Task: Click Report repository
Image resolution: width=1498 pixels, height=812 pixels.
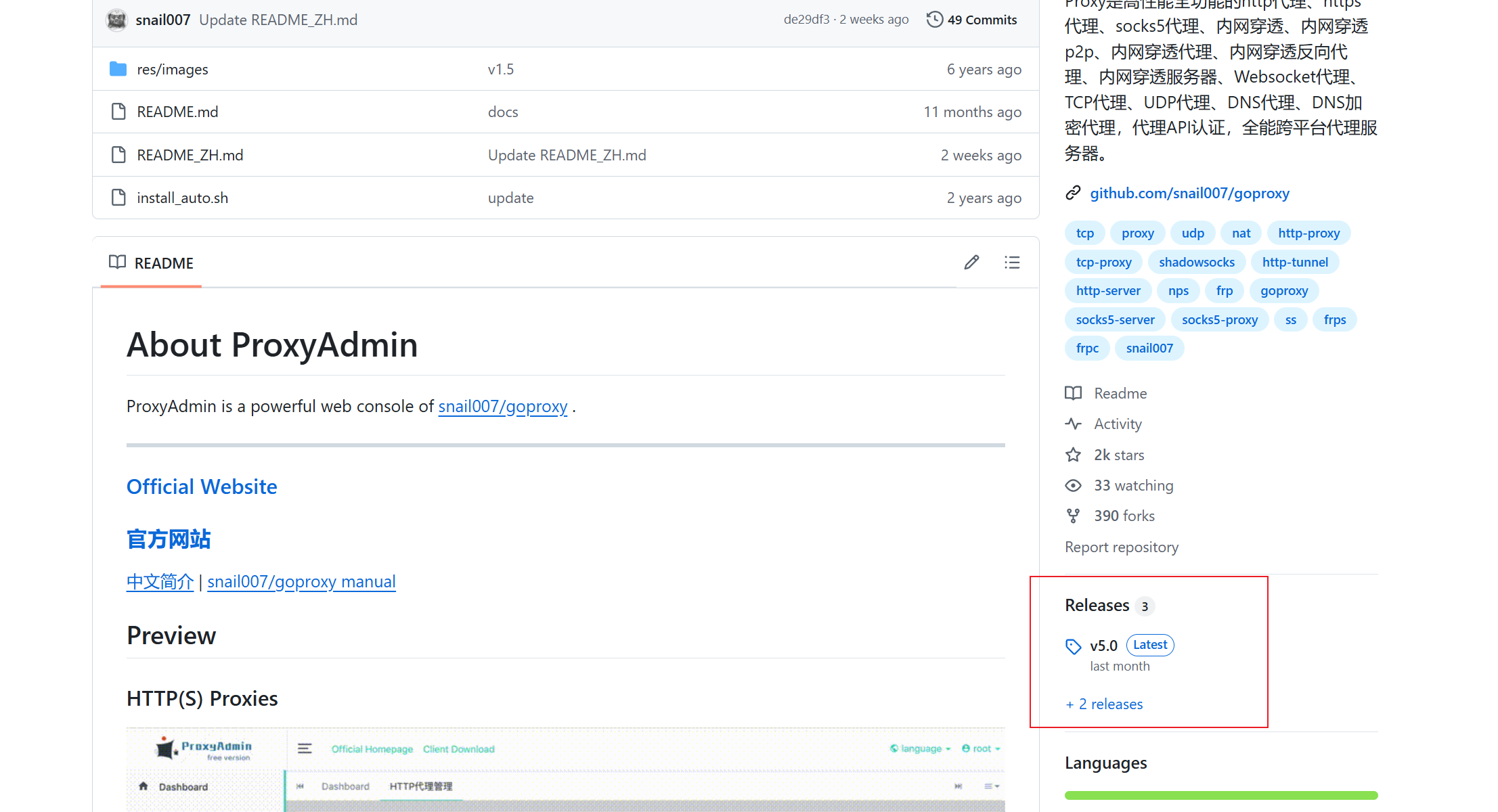Action: pyautogui.click(x=1121, y=547)
